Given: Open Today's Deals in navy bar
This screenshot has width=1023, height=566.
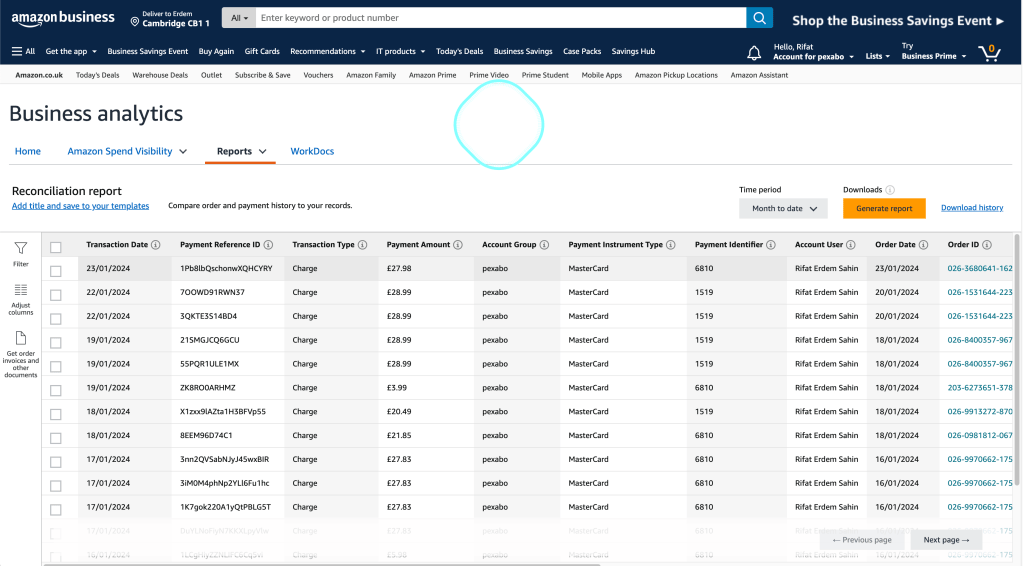Looking at the screenshot, I should pos(459,51).
